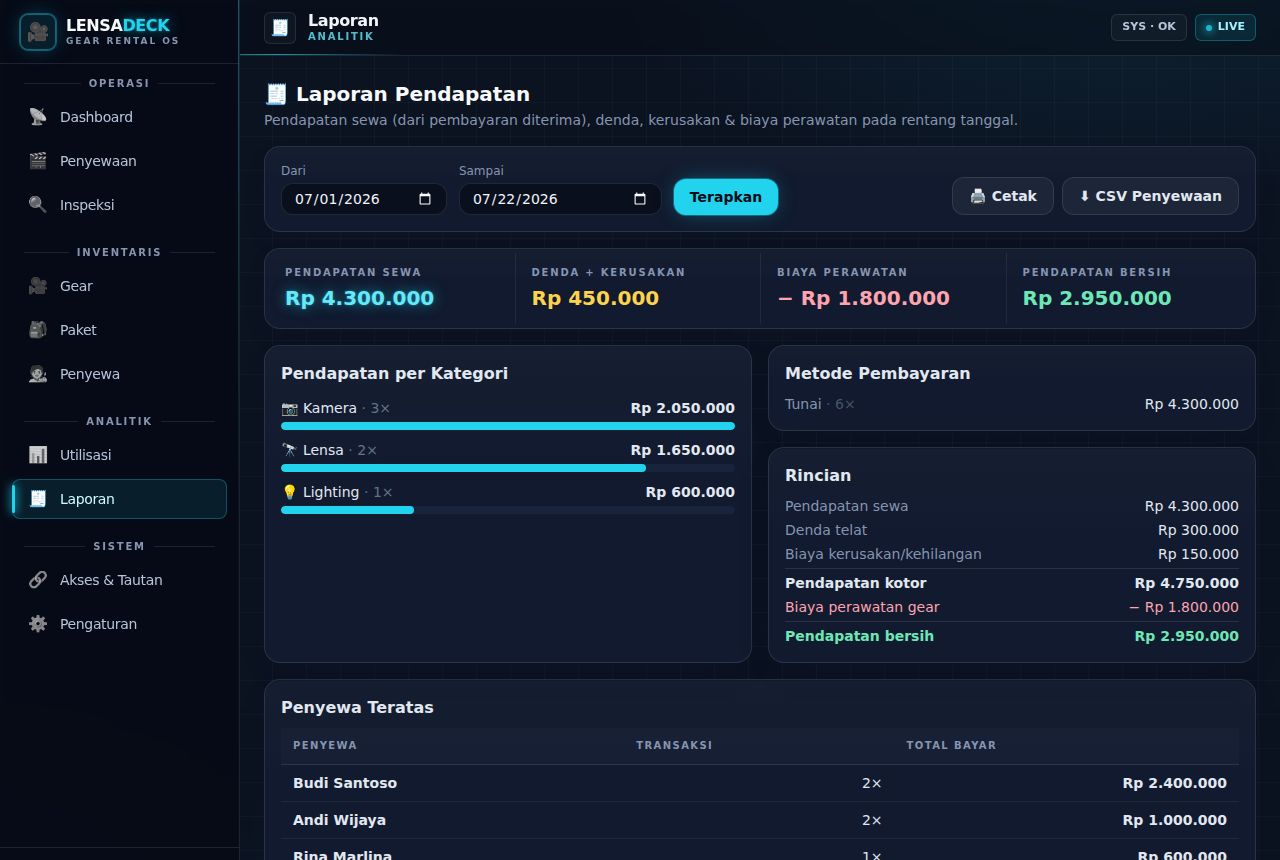Click the SYS · OK status badge
This screenshot has width=1280, height=860.
pos(1149,27)
